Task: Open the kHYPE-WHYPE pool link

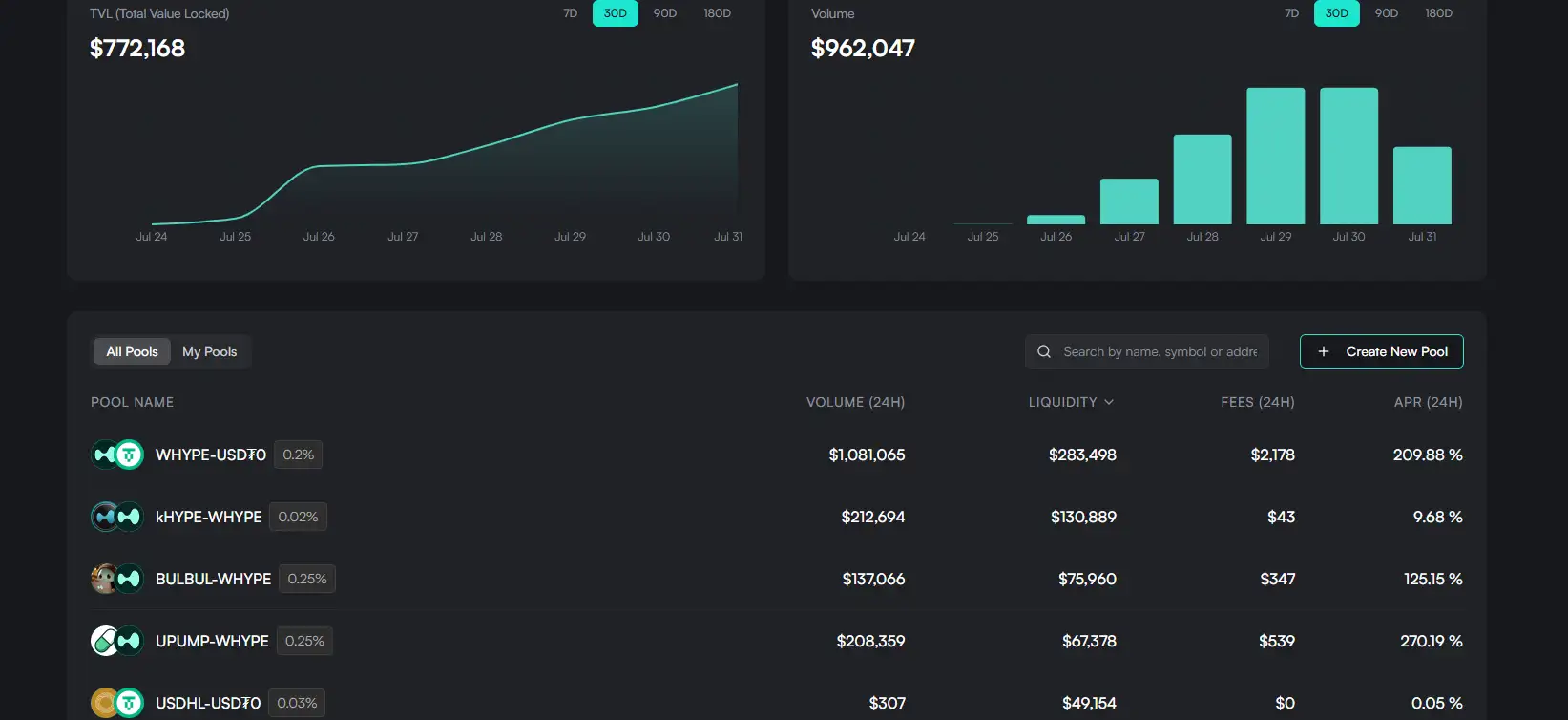Action: click(208, 517)
